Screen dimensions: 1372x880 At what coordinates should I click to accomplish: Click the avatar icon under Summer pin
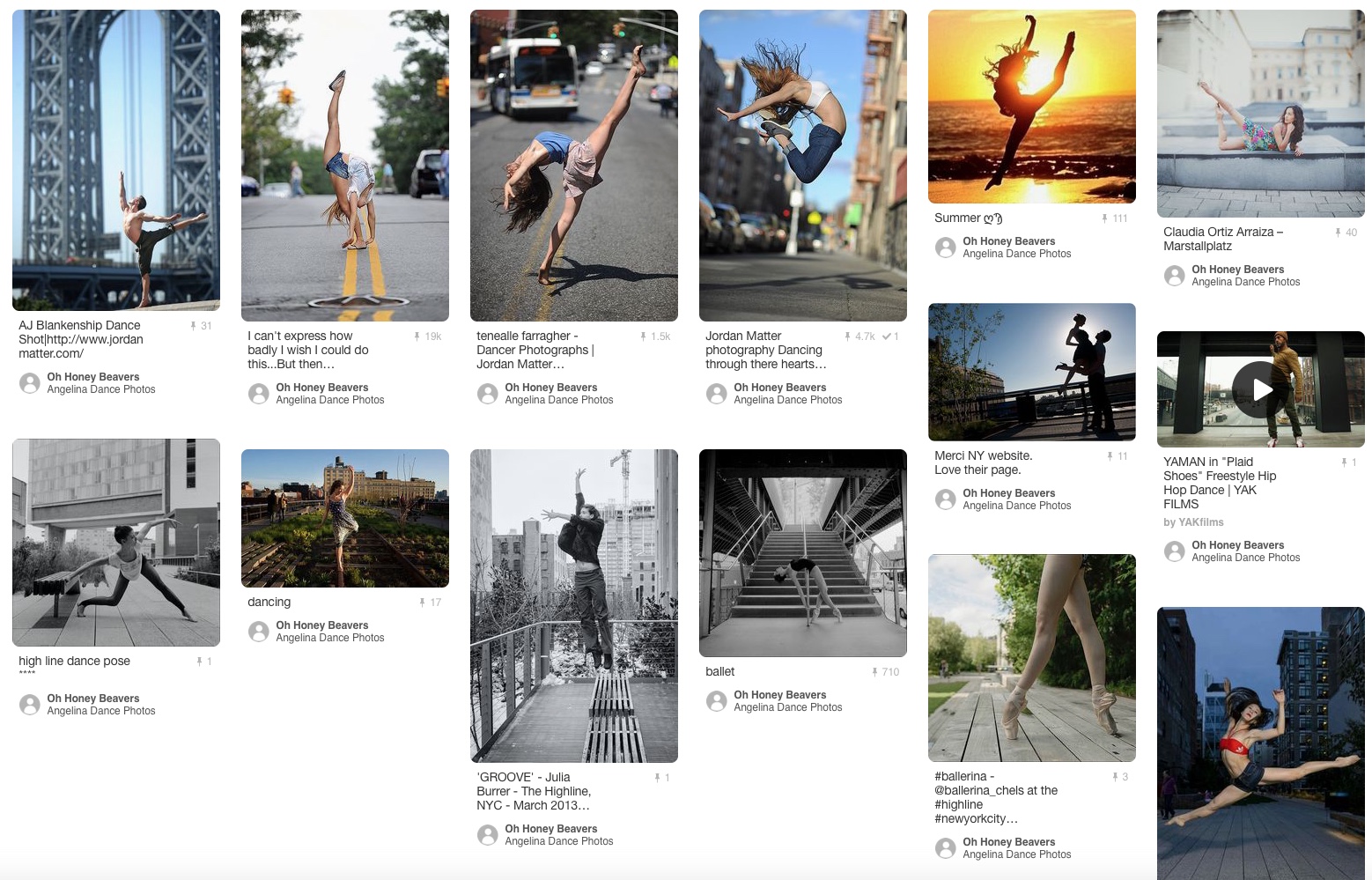tap(946, 248)
